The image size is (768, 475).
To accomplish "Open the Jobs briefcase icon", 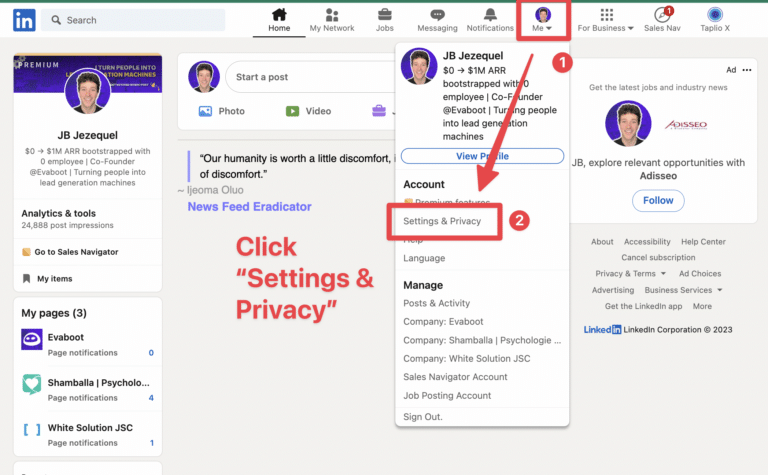I will [384, 14].
